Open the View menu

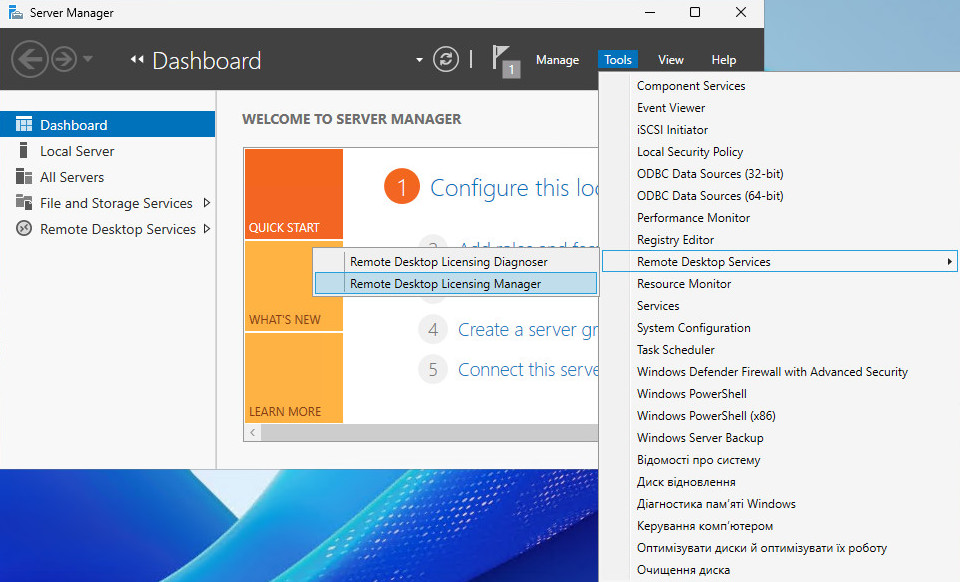coord(670,60)
